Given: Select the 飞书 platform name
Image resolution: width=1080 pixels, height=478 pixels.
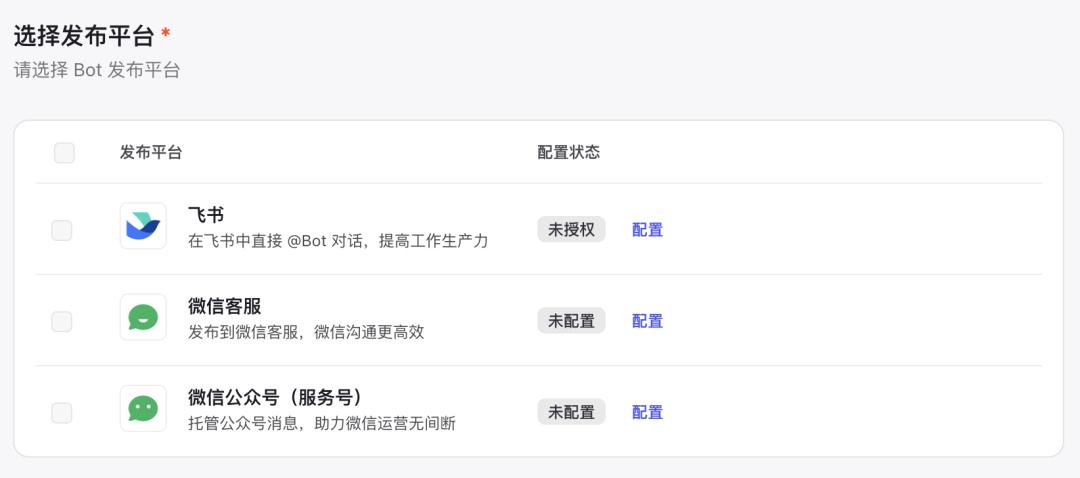Looking at the screenshot, I should coord(206,215).
